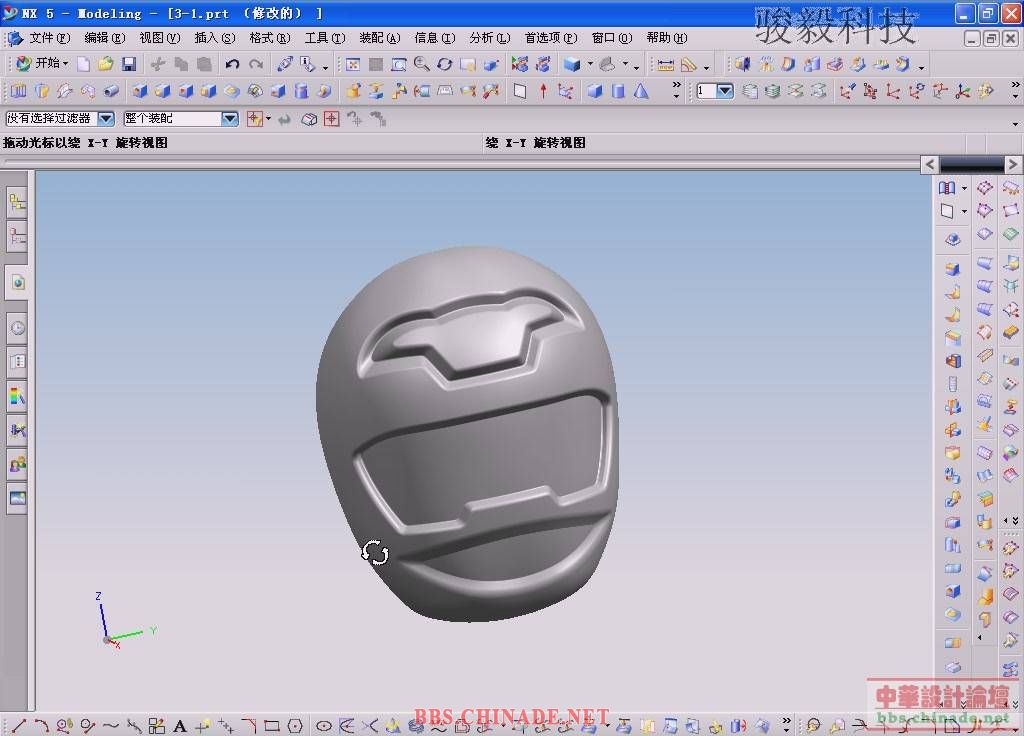Click the red arrow Datum Axis icon
The image size is (1024, 736).
543,91
